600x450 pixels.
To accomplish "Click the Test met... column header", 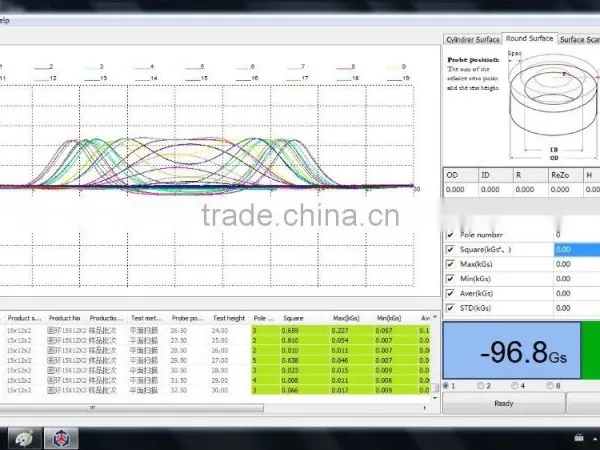I will pyautogui.click(x=147, y=318).
